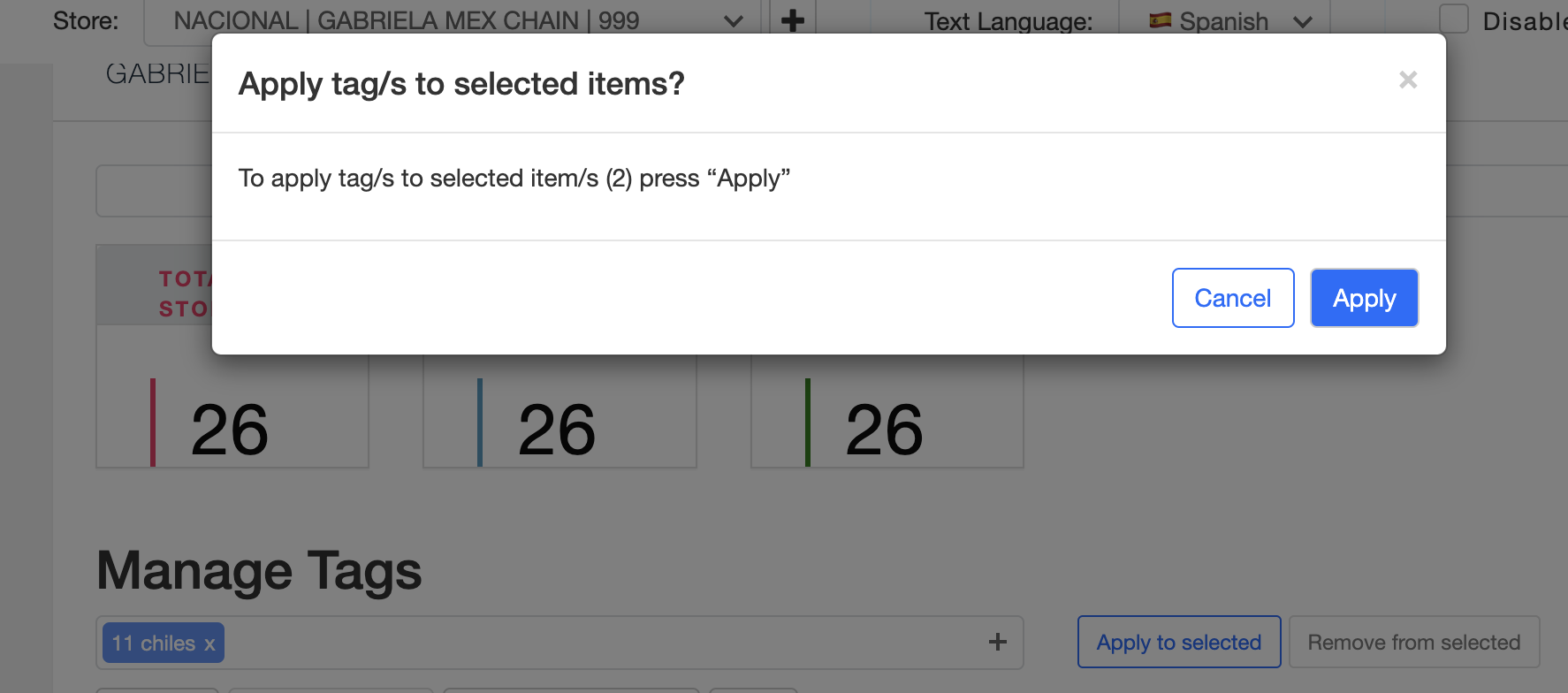Click the input box right of dialog

1507,191
